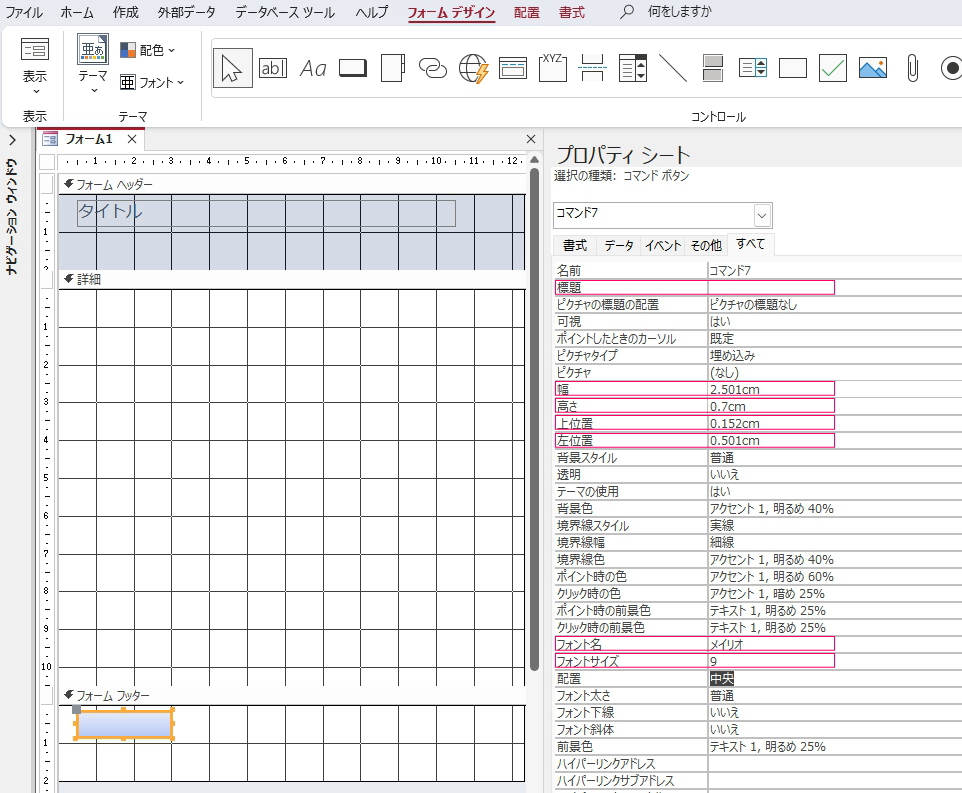Open the コマンド7 object selector dropdown
The image size is (962, 793).
[762, 215]
